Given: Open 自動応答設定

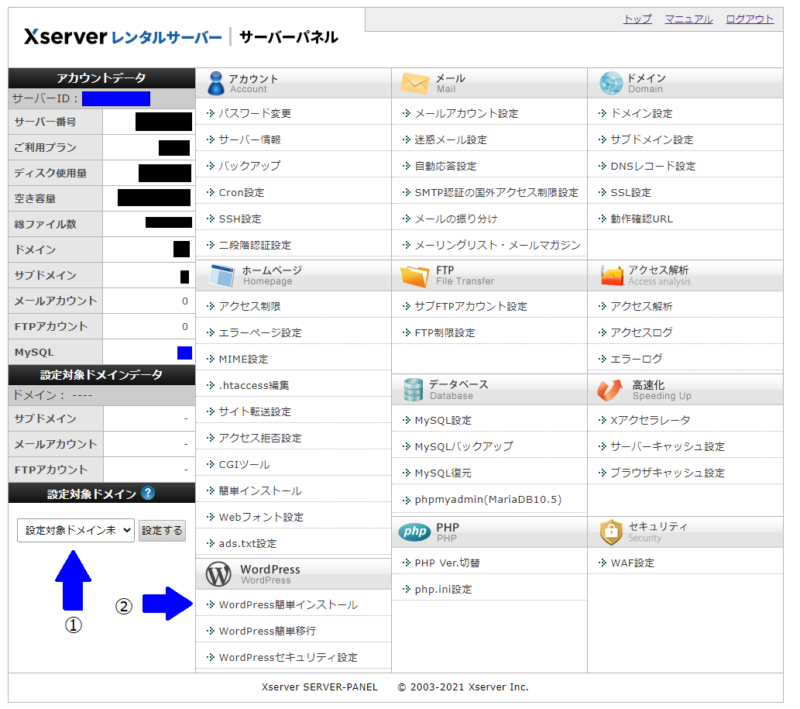Looking at the screenshot, I should click(x=445, y=166).
